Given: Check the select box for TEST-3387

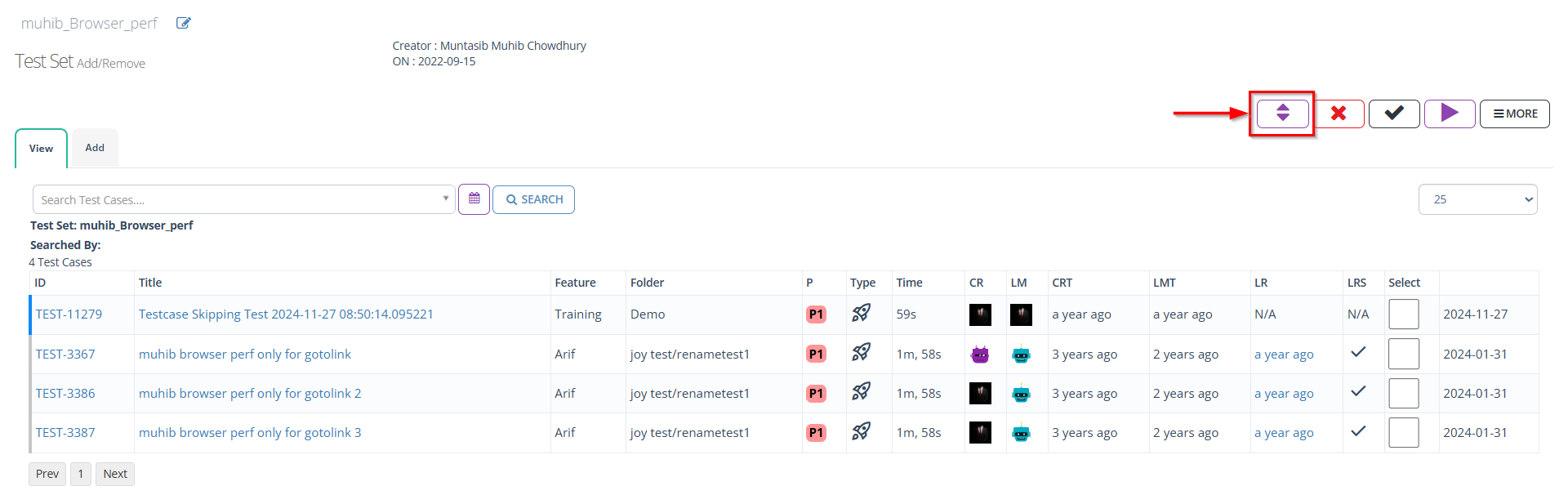Looking at the screenshot, I should [x=1403, y=433].
